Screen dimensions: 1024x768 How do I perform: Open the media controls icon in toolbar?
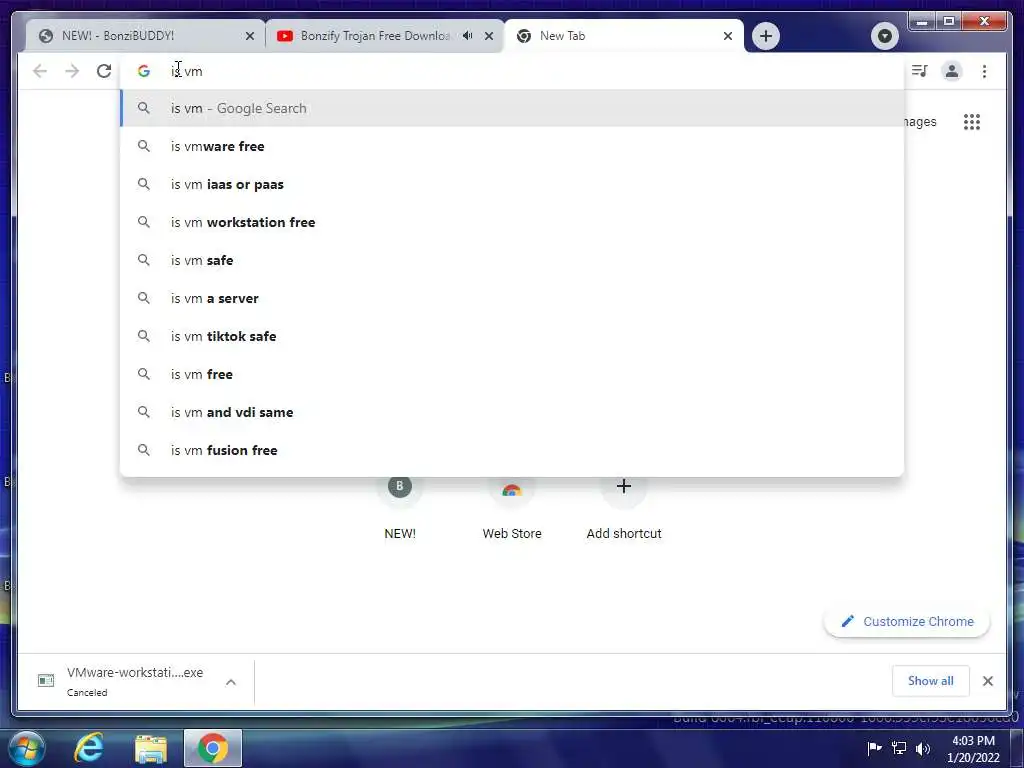920,71
